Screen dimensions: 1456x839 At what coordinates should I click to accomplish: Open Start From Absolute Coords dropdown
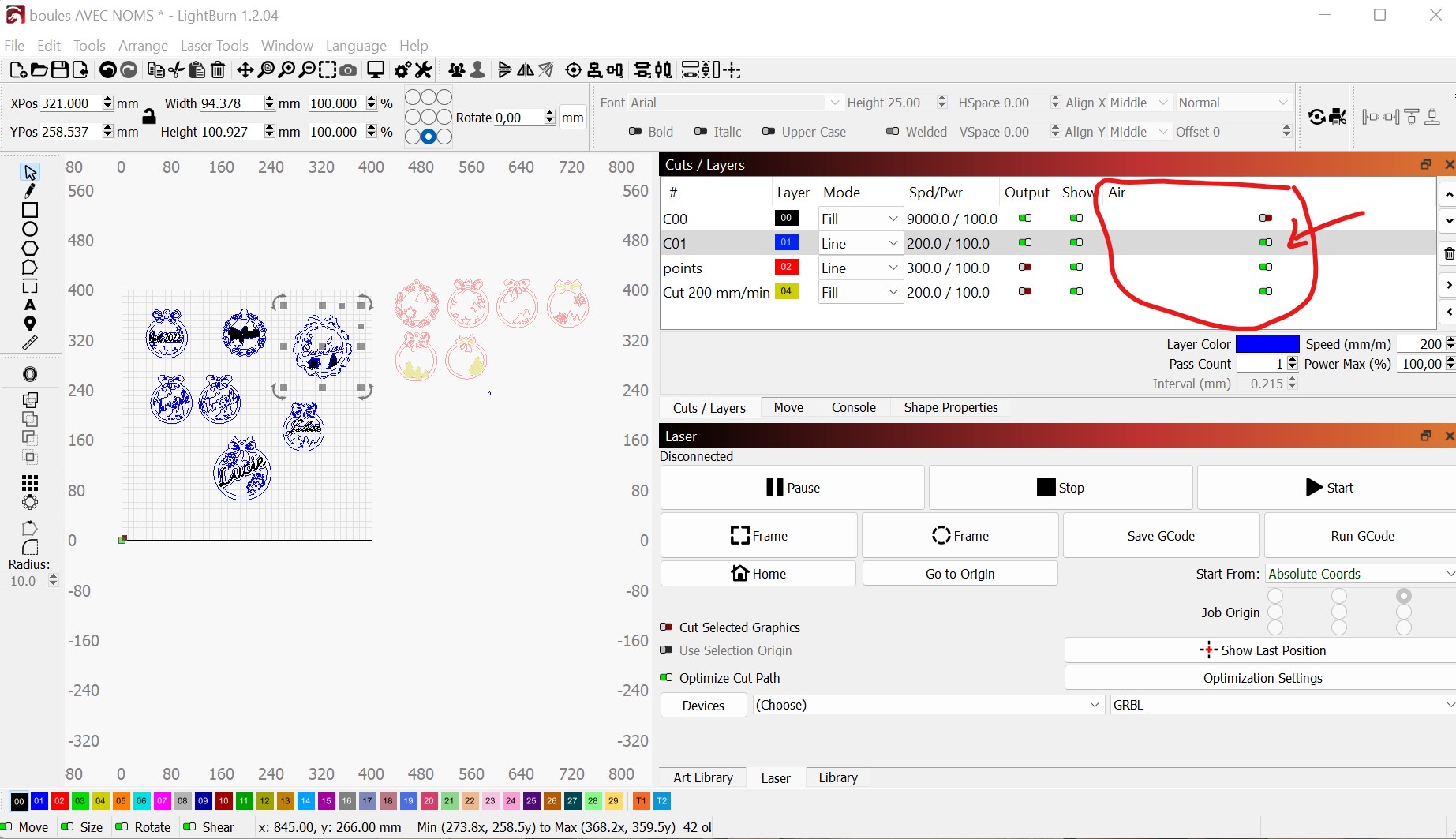[x=1361, y=574]
